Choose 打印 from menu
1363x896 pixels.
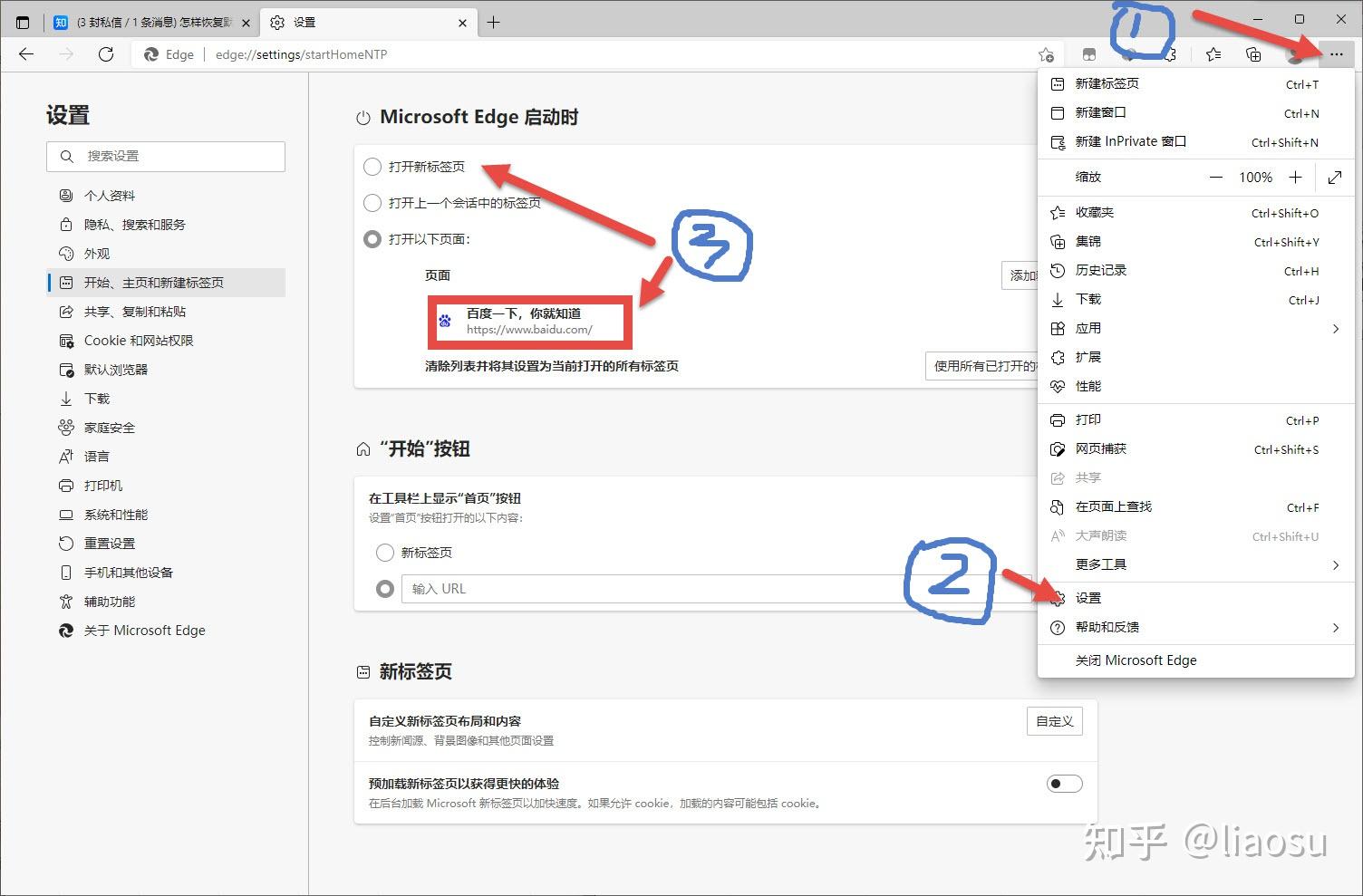click(x=1195, y=420)
